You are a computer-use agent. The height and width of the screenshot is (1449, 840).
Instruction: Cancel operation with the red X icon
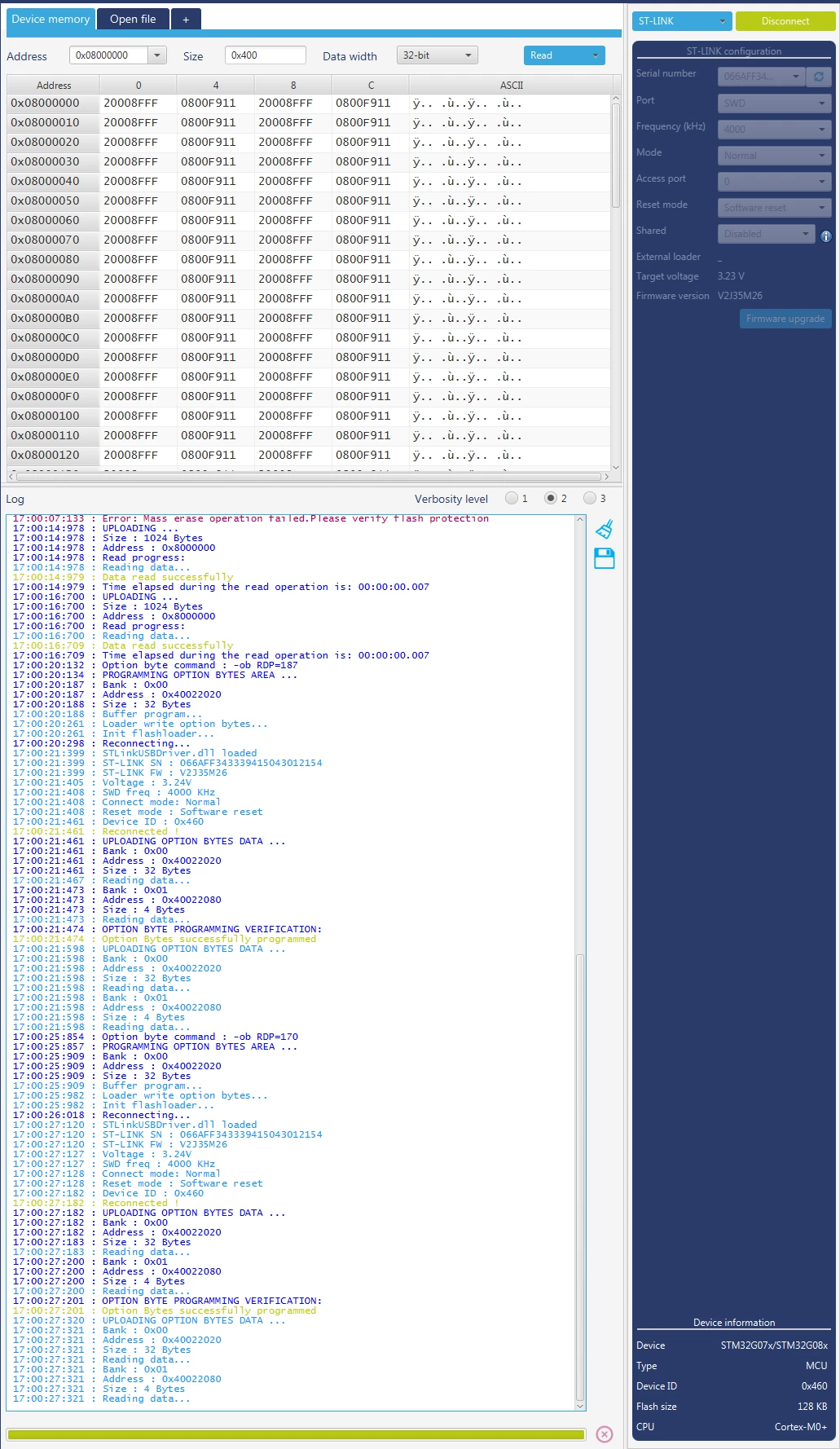click(x=605, y=1434)
